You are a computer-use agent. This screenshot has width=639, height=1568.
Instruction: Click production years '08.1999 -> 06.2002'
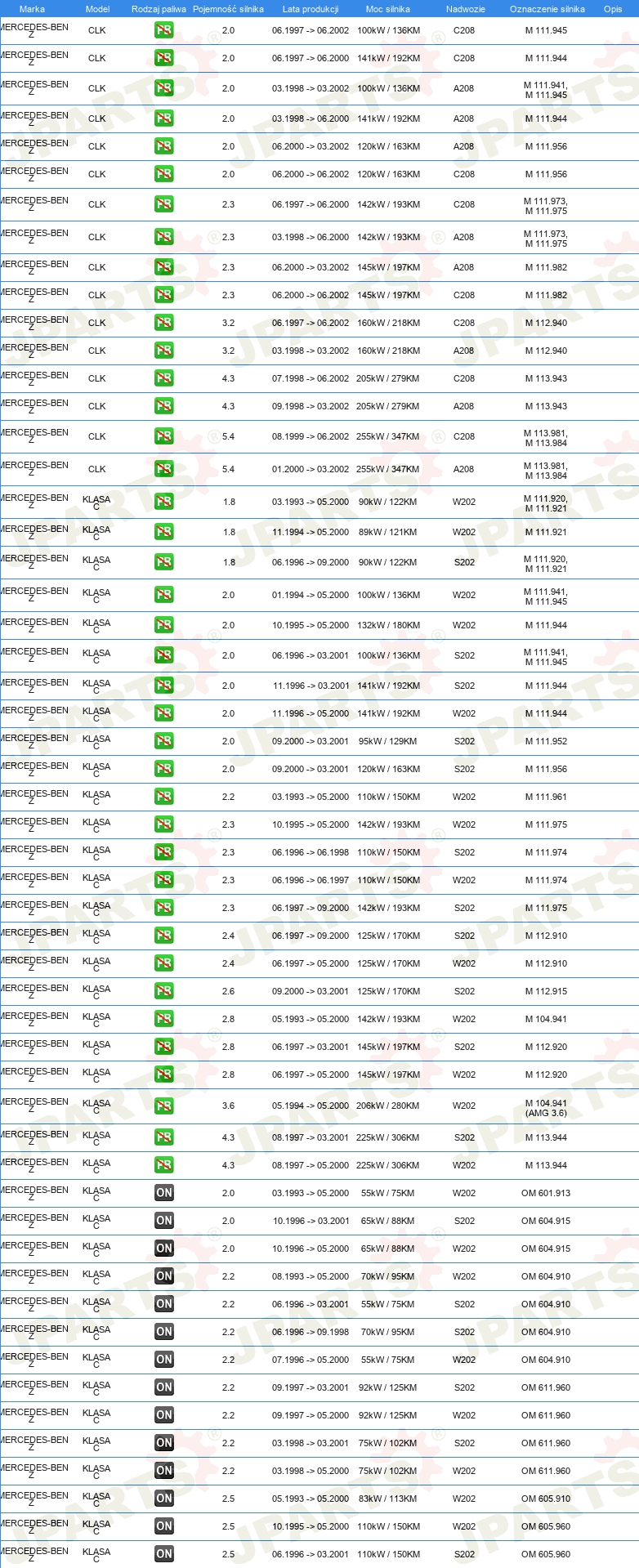pyautogui.click(x=311, y=436)
